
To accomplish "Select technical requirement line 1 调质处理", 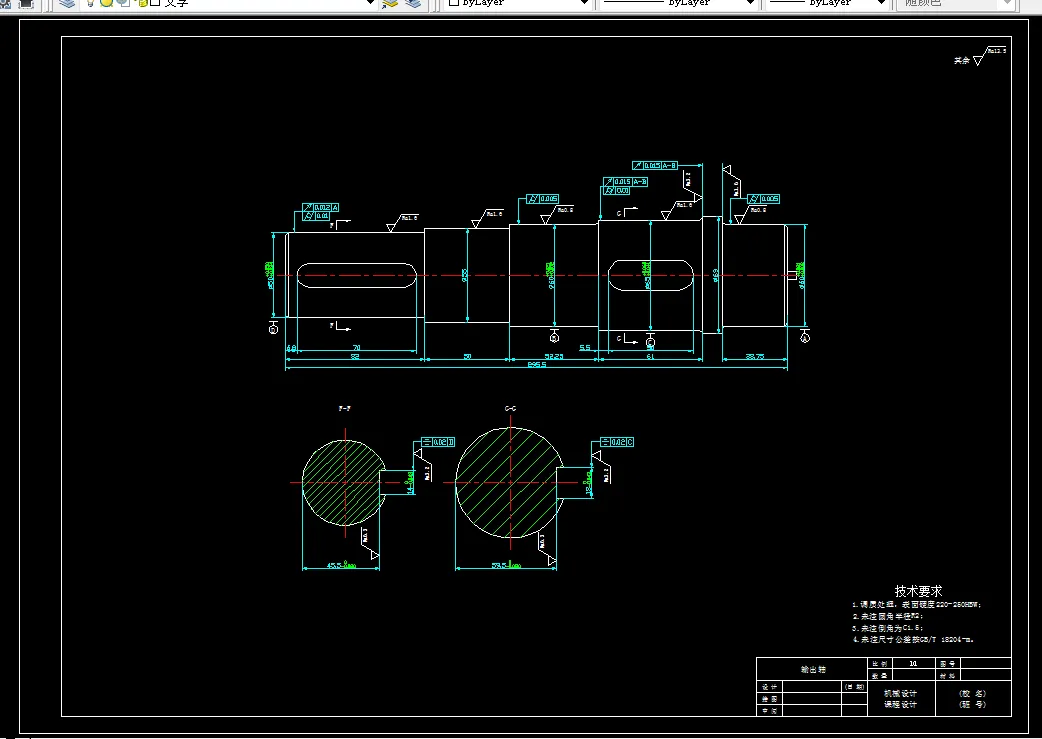I will (916, 605).
